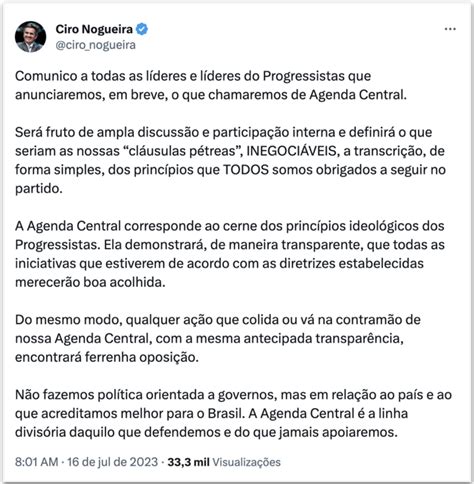The width and height of the screenshot is (474, 484).
Task: Click the Visualizações label
Action: tap(246, 462)
